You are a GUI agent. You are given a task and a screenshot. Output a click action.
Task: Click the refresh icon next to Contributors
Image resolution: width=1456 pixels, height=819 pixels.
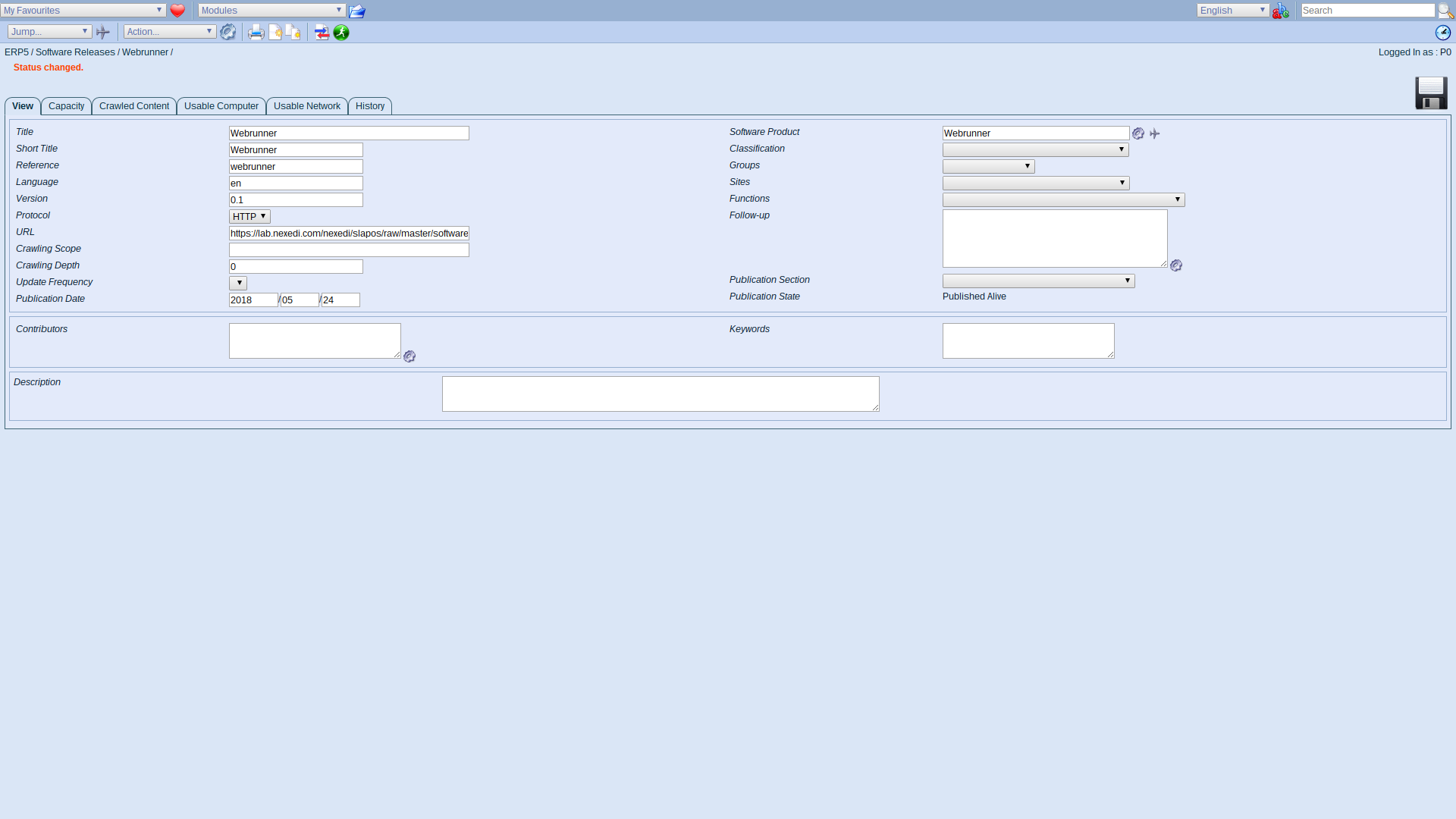[x=409, y=356]
